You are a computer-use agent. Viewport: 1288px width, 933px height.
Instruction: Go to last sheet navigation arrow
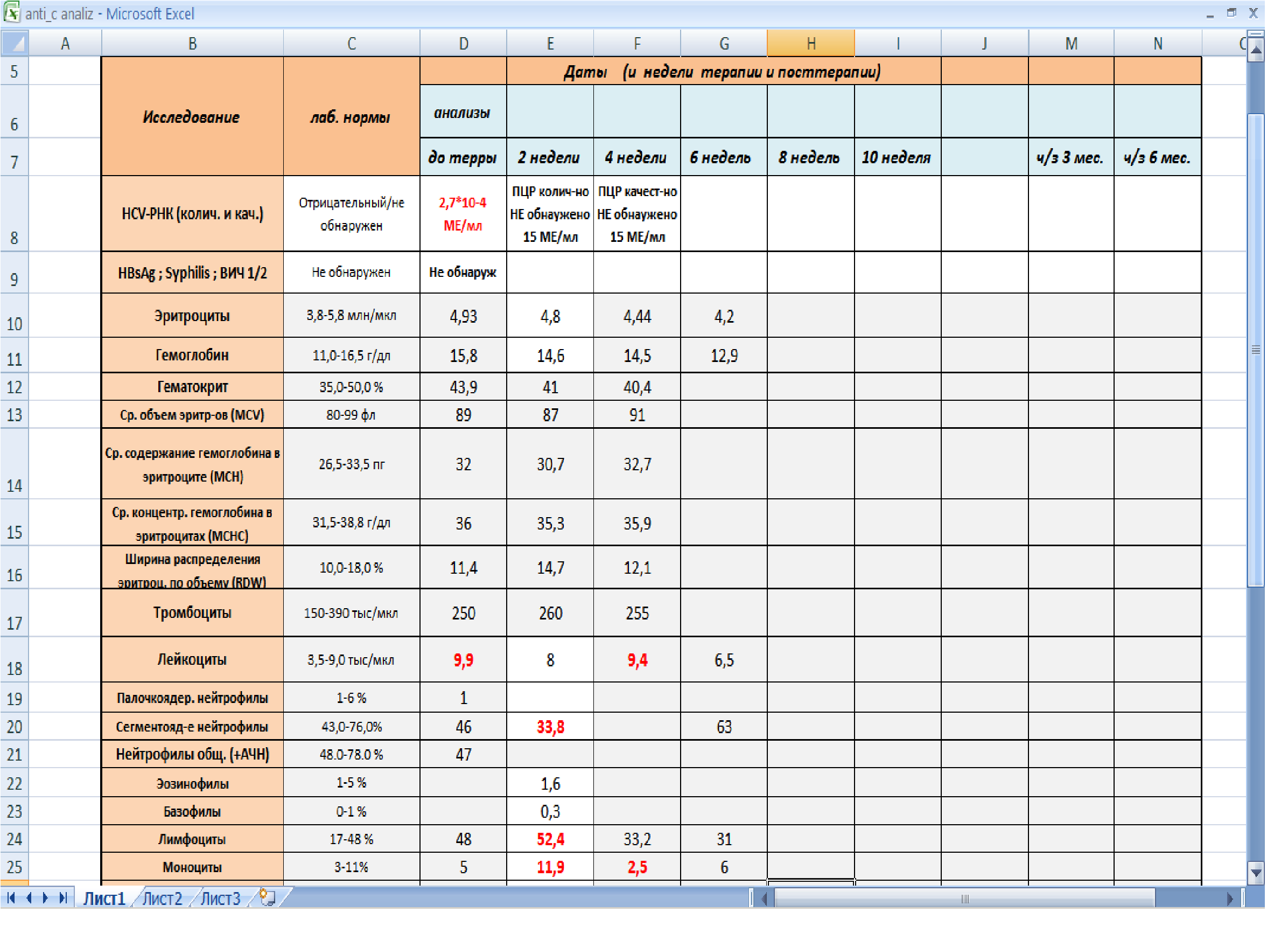pyautogui.click(x=63, y=899)
